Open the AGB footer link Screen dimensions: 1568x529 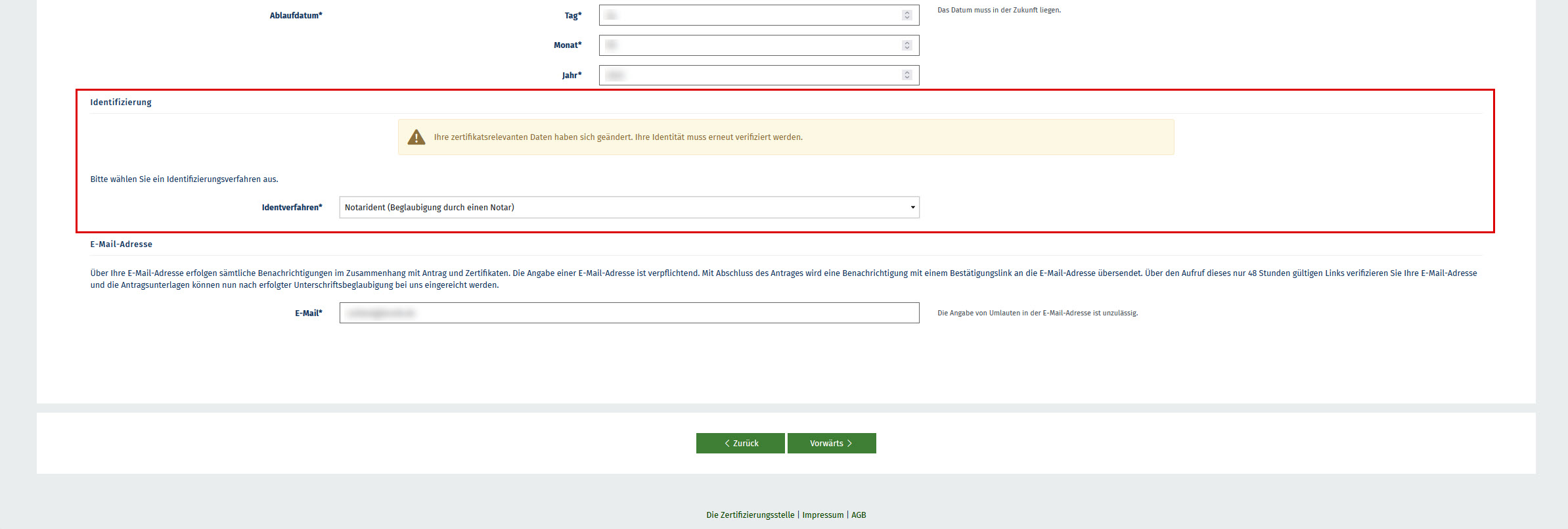click(x=859, y=515)
